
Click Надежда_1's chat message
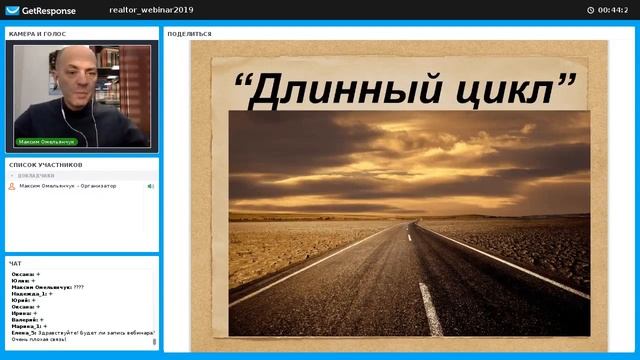(x=32, y=294)
